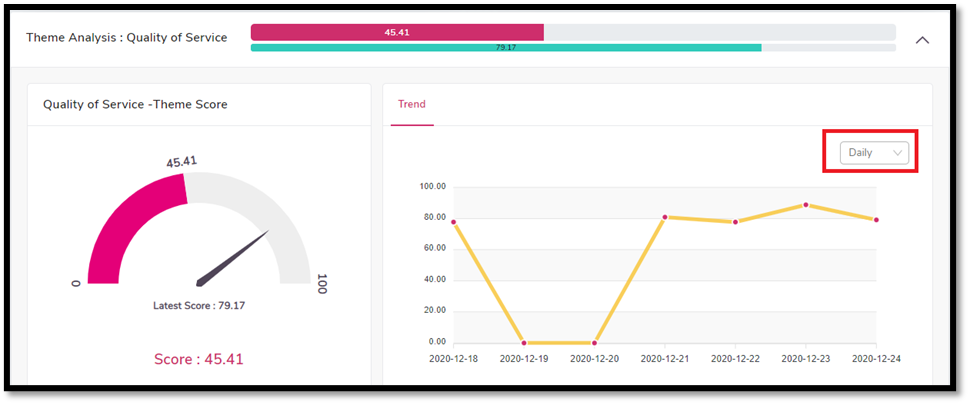The image size is (969, 404).
Task: Click the teal 79.17 progress bar
Action: (506, 48)
